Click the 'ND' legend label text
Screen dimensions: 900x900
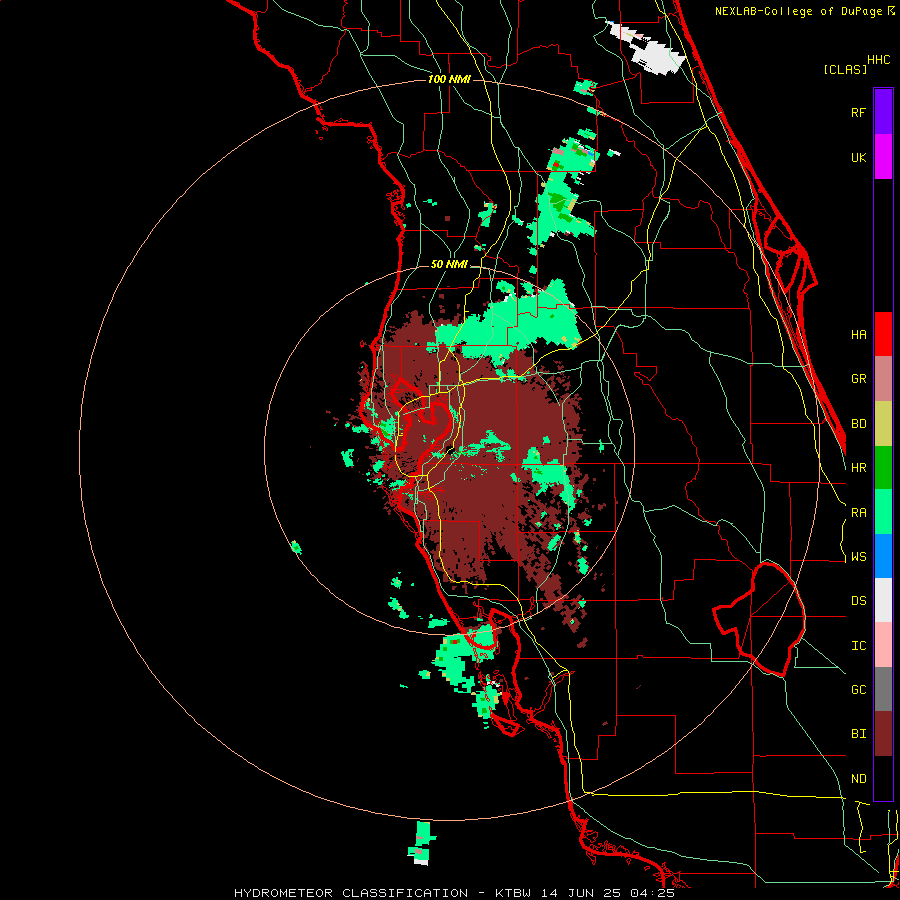point(858,779)
